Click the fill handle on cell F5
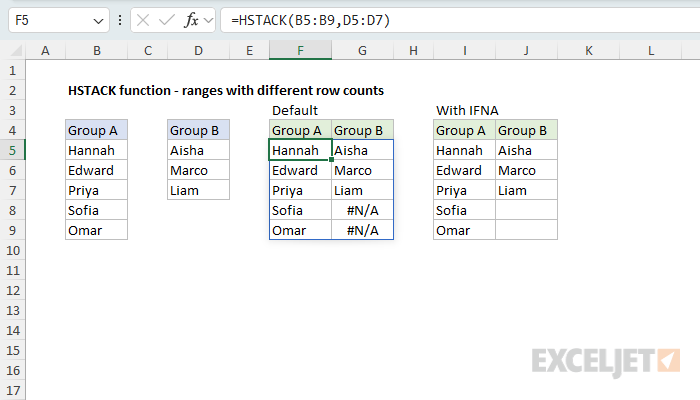This screenshot has height=400, width=700. (x=332, y=159)
